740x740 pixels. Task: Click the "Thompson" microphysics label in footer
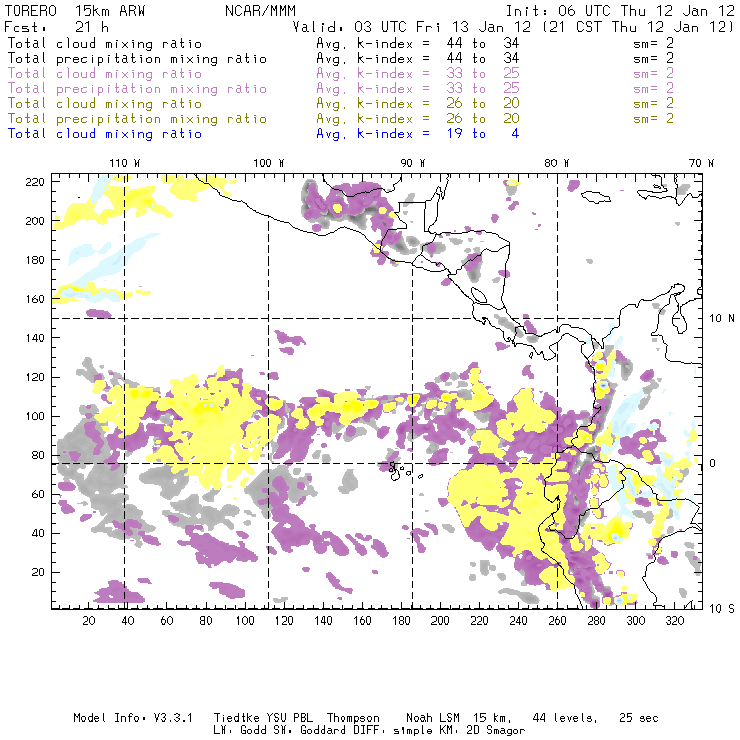pyautogui.click(x=353, y=718)
